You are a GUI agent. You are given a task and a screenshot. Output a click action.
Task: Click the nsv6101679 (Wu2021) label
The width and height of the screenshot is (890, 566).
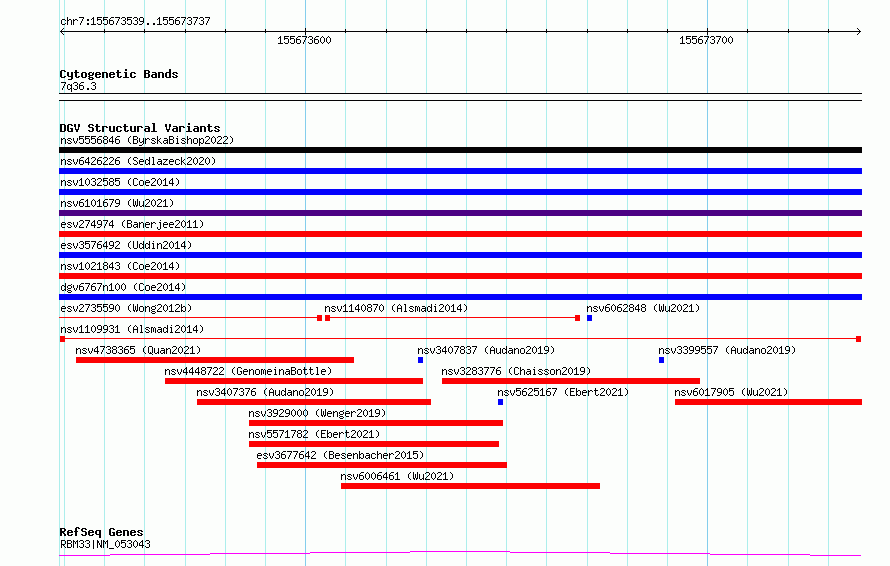point(117,203)
